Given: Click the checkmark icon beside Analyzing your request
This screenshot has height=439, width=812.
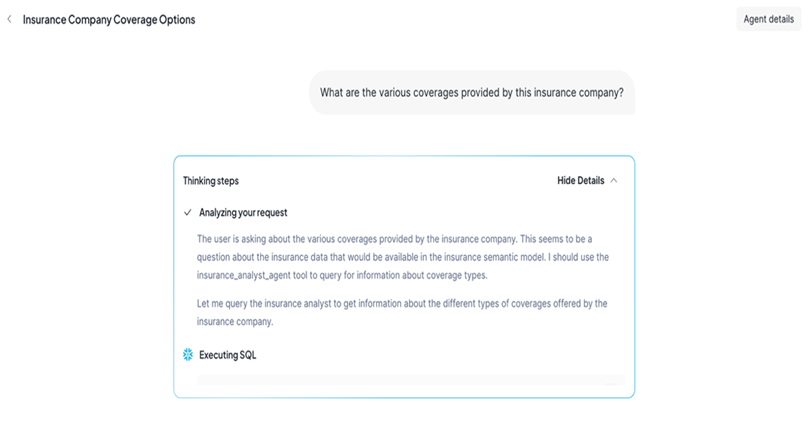Looking at the screenshot, I should (188, 213).
